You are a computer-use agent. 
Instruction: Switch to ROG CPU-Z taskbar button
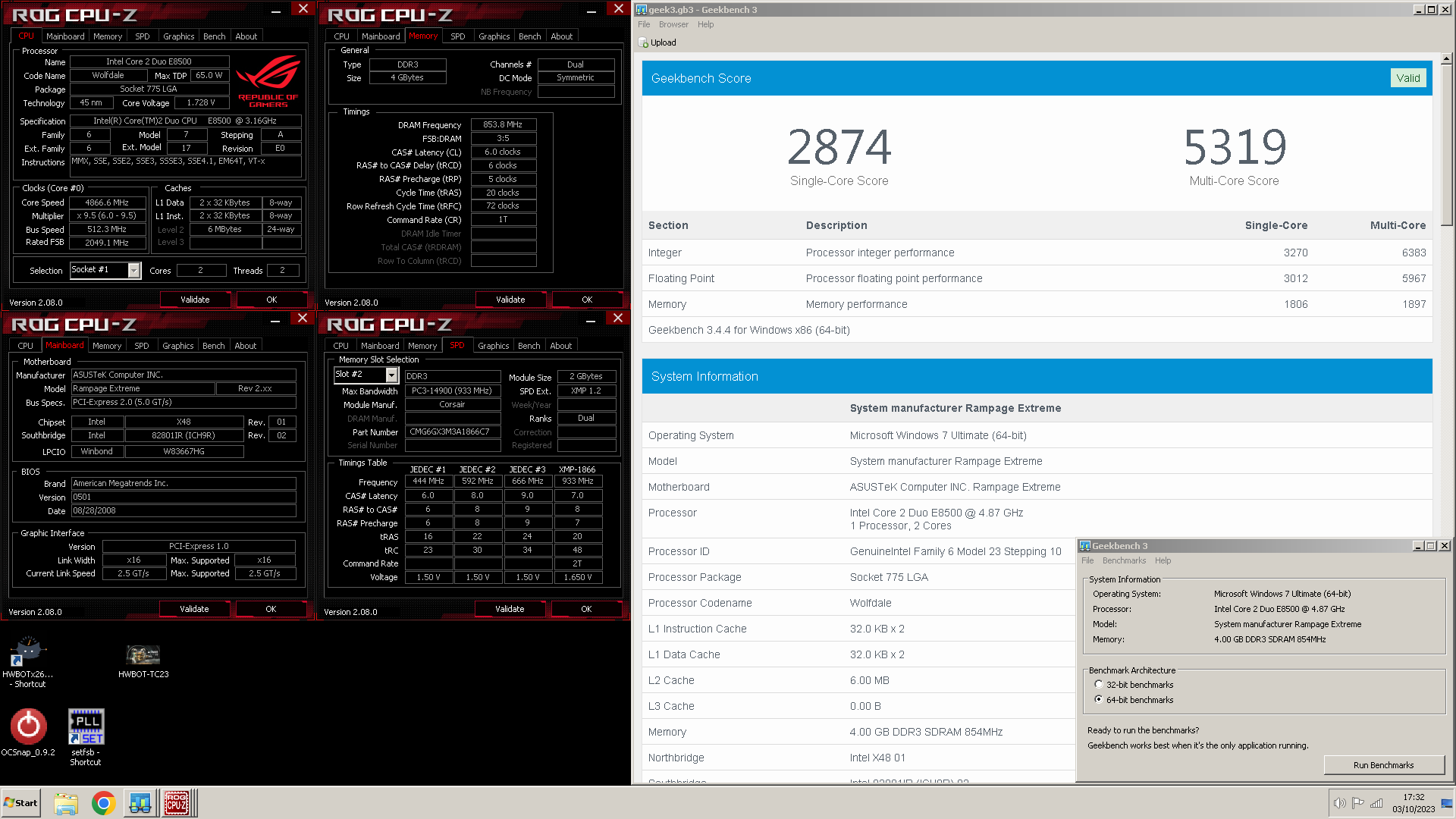[177, 803]
